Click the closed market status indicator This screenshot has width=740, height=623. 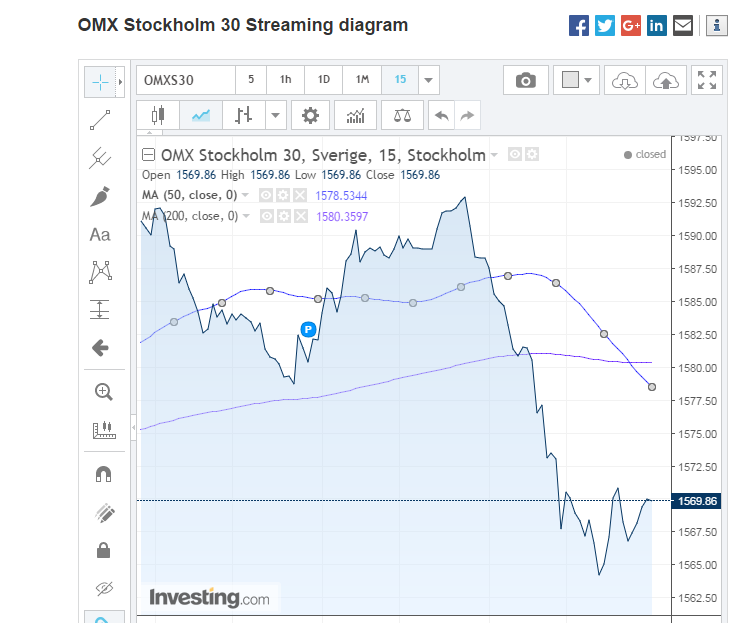pos(645,154)
